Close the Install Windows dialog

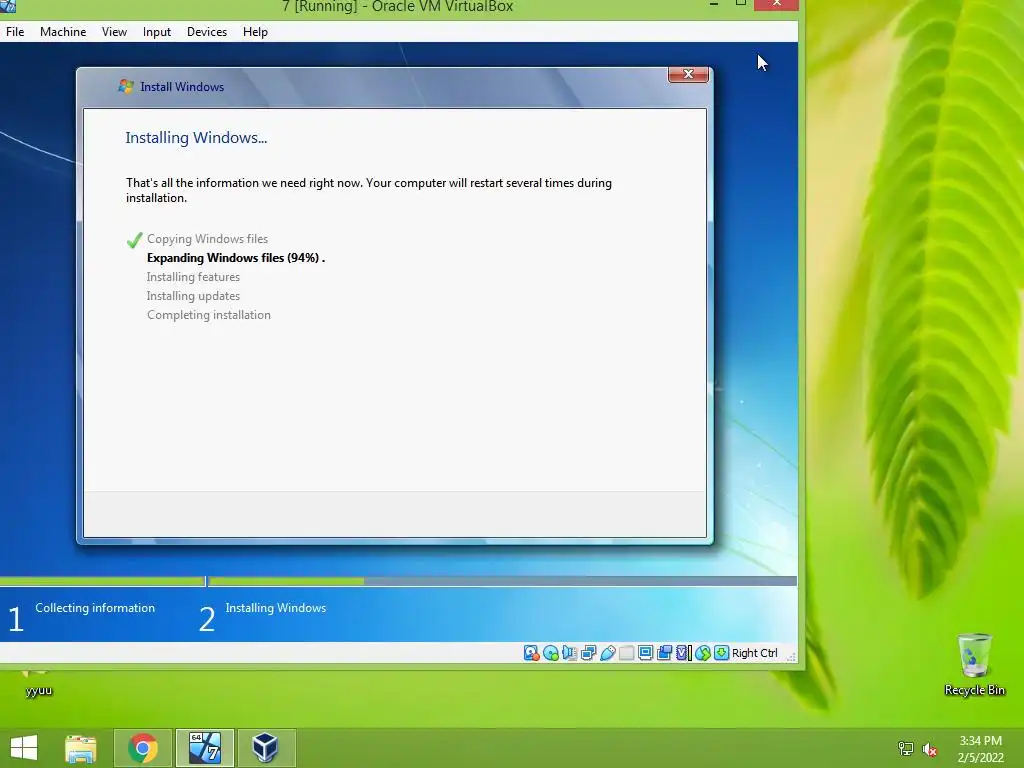(x=688, y=74)
